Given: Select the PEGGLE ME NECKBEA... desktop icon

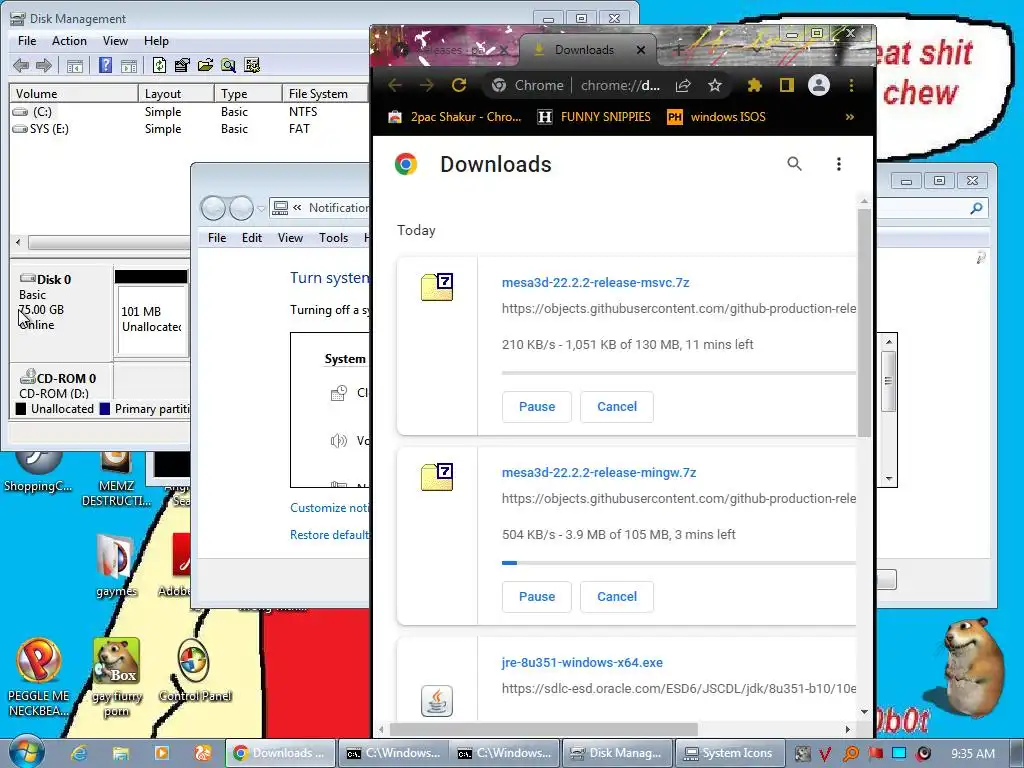Looking at the screenshot, I should tap(39, 677).
